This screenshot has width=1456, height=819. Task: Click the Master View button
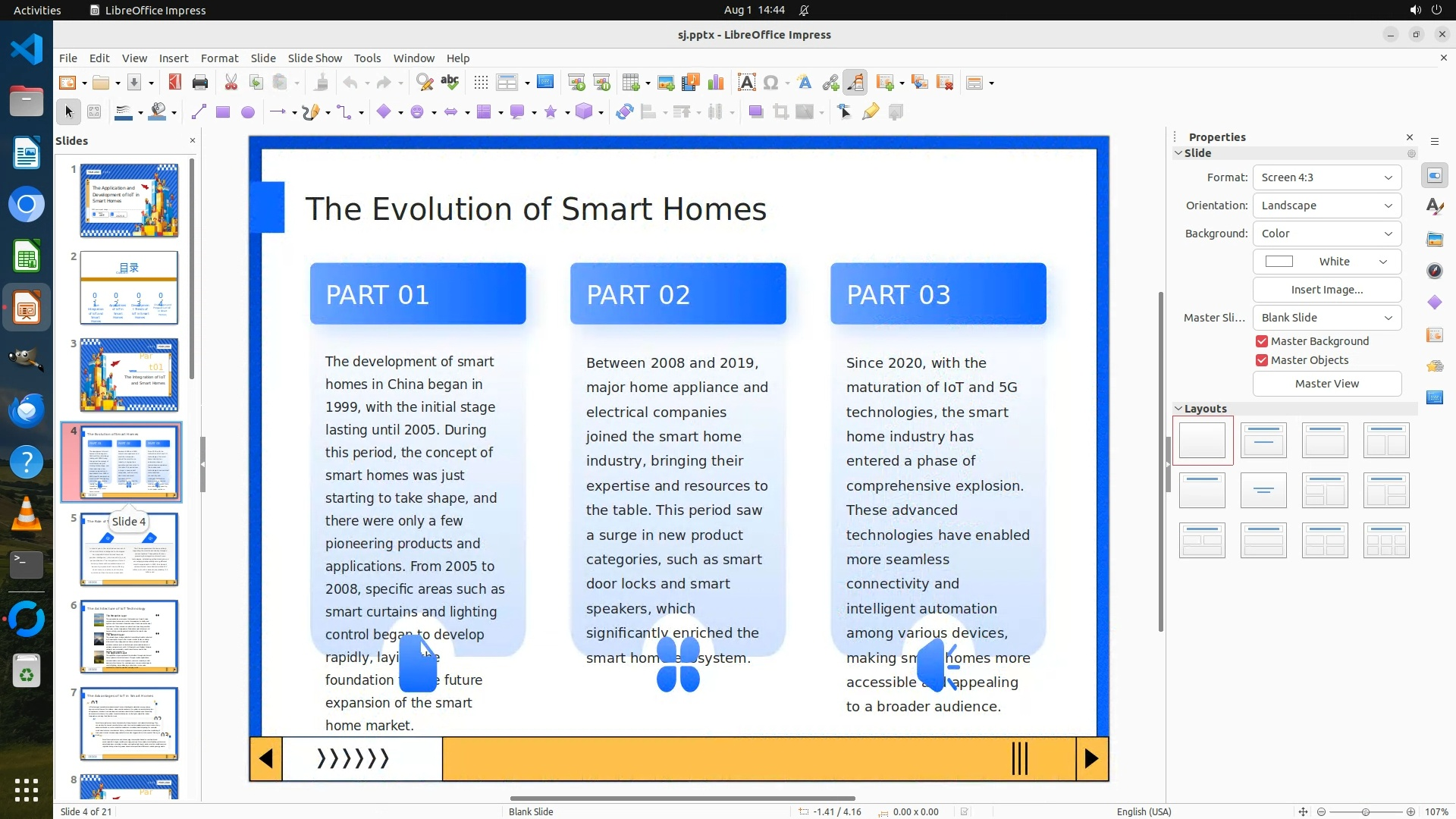tap(1326, 384)
